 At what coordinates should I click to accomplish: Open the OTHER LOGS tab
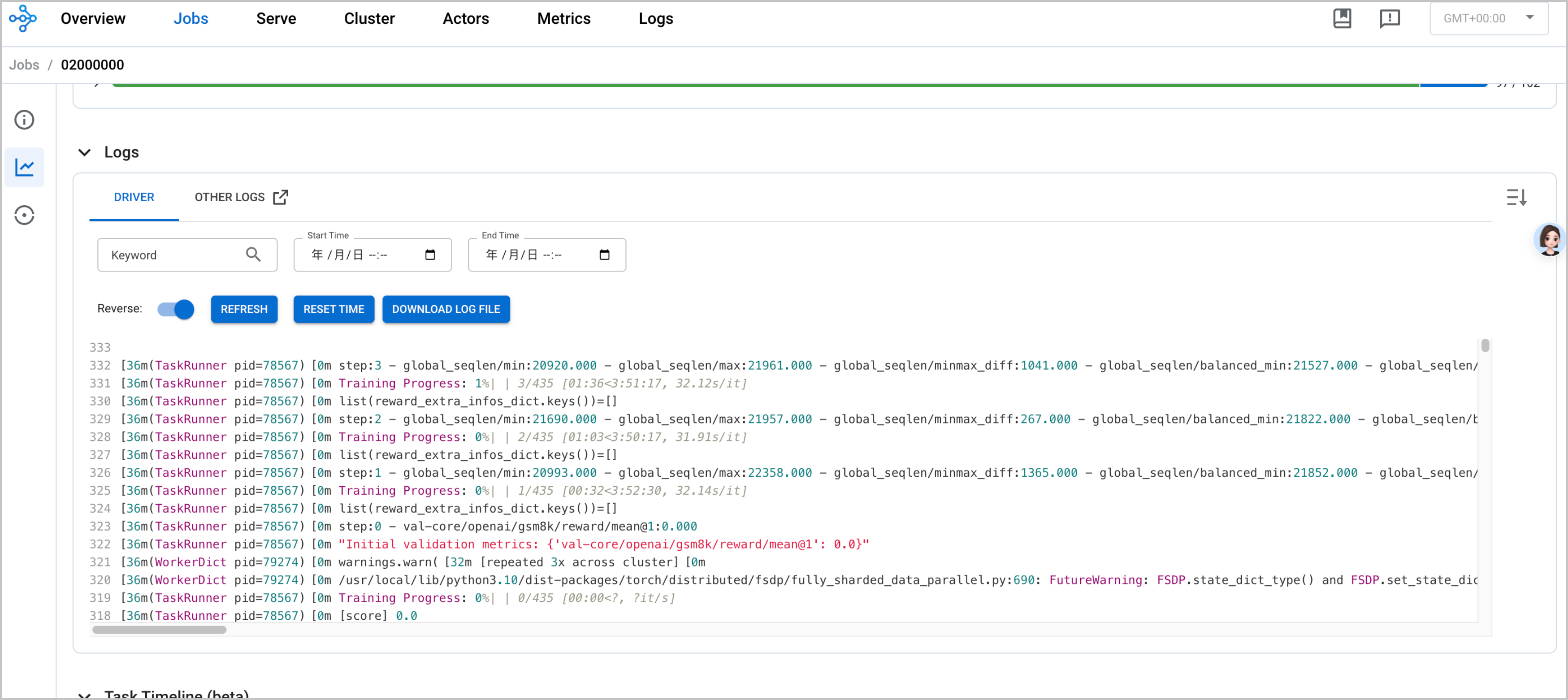pos(241,197)
